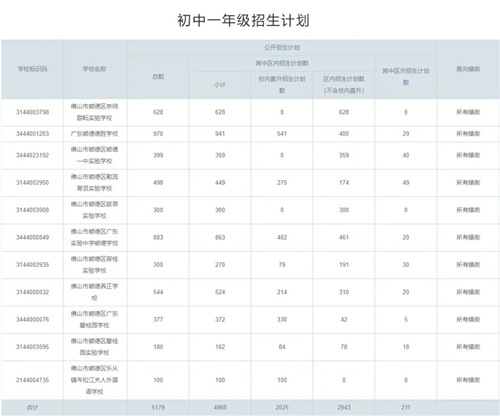500x416 pixels.
Task: Select direct-promotion value 275
Action: pos(282,183)
